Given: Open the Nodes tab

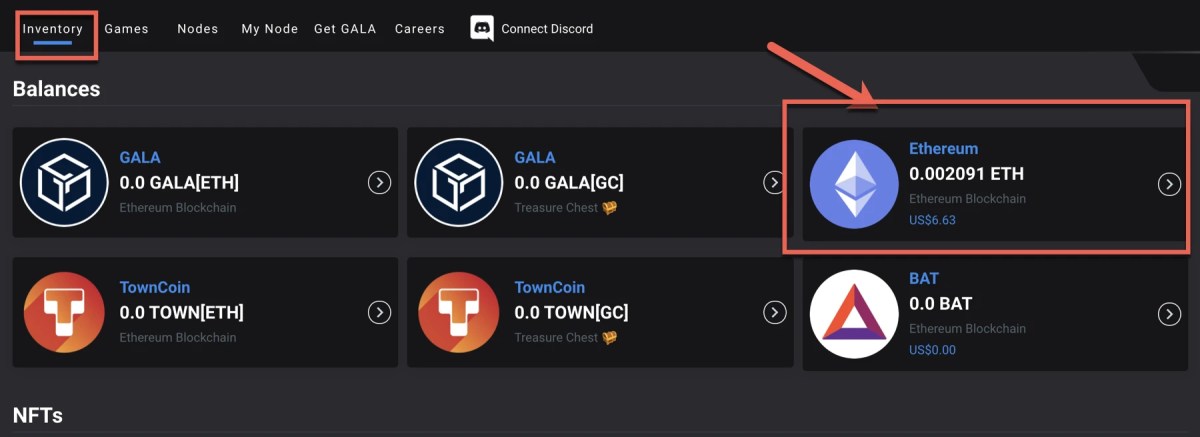Looking at the screenshot, I should click(x=198, y=29).
